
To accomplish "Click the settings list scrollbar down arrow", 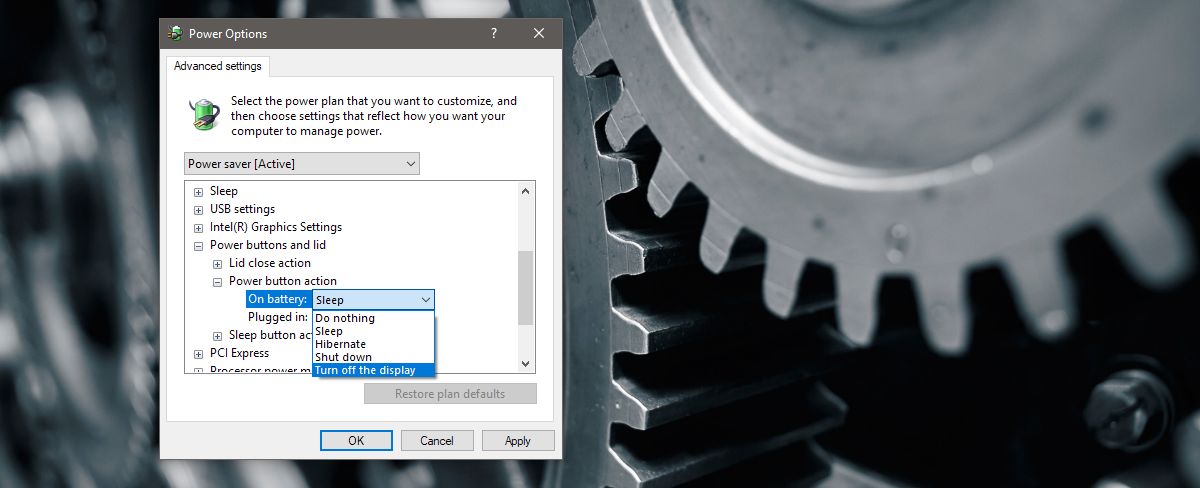I will (526, 364).
